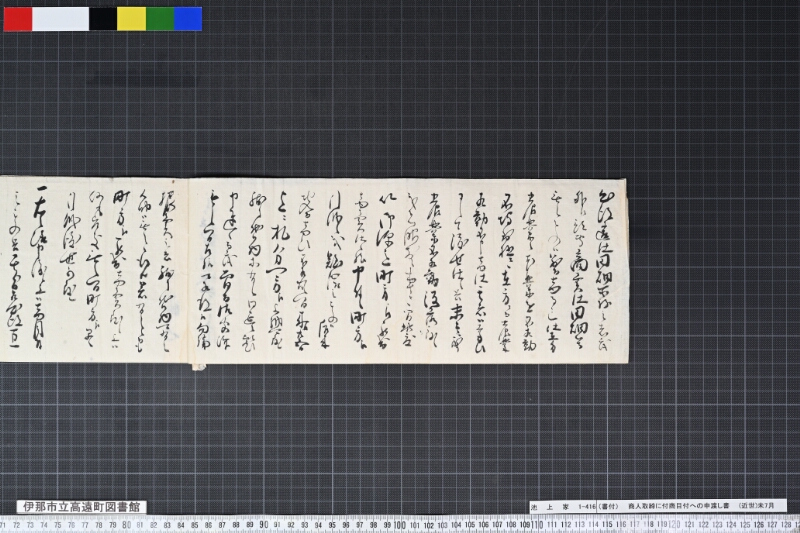Select the wide right sheet of the manuscript
Screen dimensions: 800x533
tap(409, 270)
